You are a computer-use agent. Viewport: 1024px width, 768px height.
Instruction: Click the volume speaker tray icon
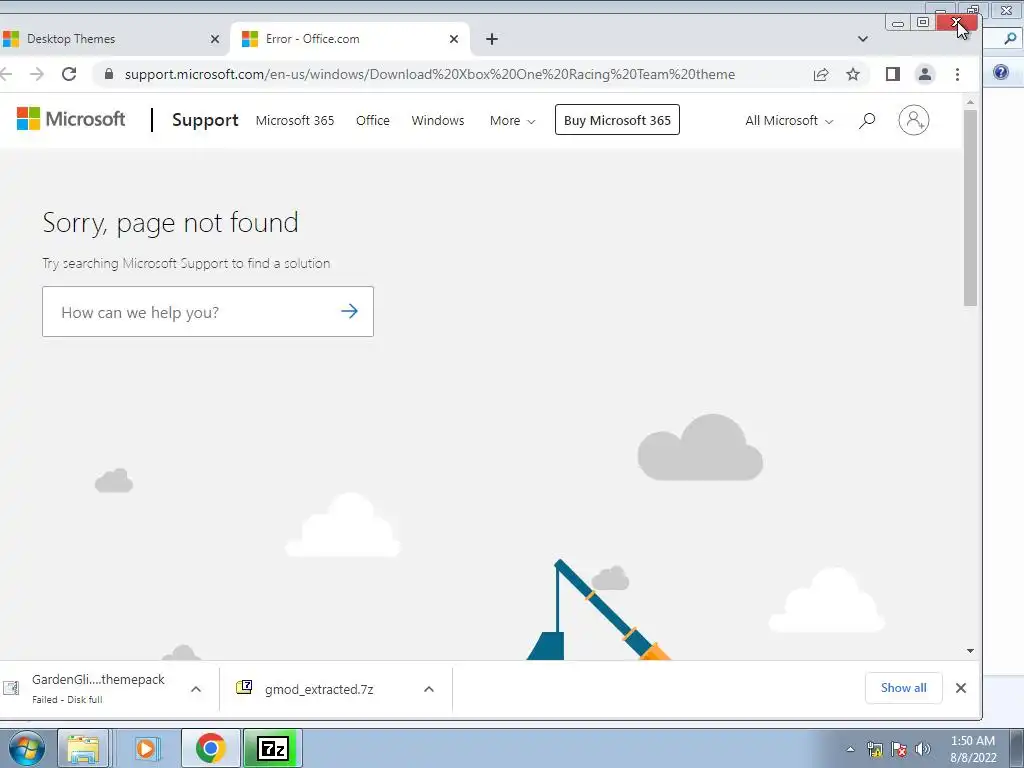923,749
